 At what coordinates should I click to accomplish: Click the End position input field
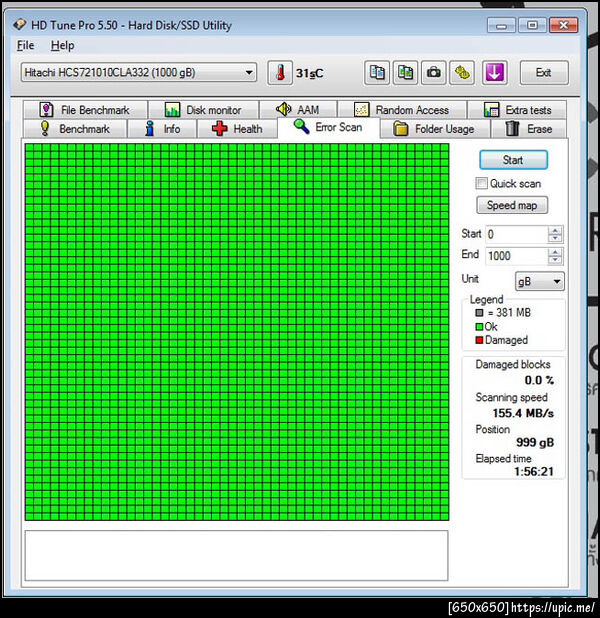click(516, 256)
